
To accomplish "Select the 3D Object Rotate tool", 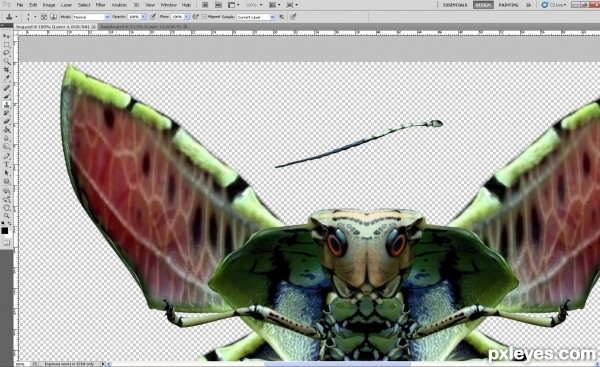I will tap(7, 191).
